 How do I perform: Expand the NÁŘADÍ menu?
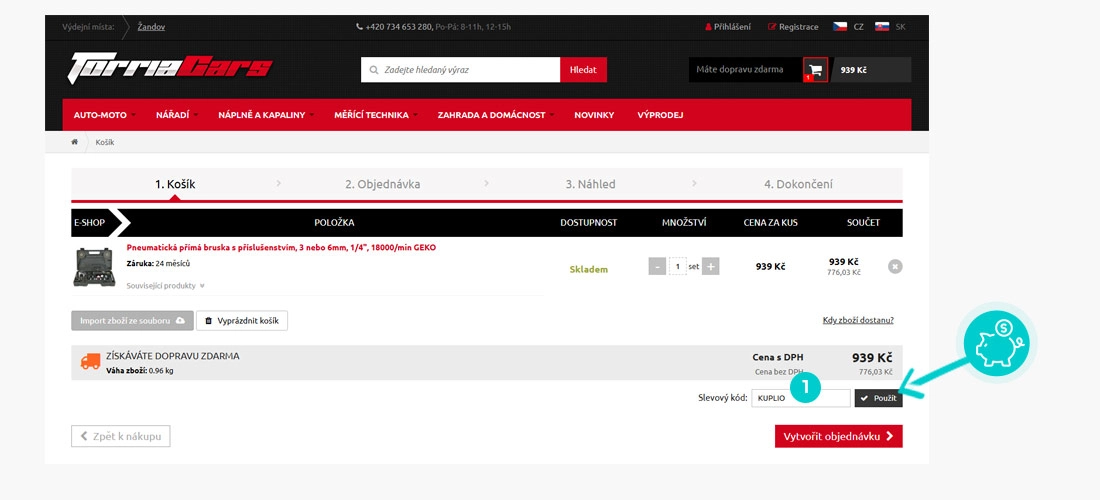[177, 115]
